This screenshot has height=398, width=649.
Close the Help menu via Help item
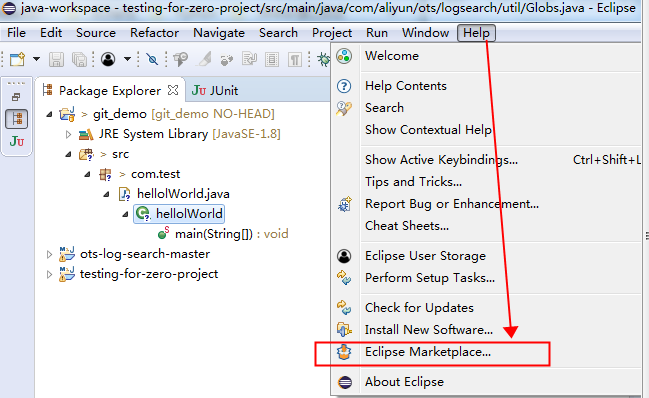[476, 33]
